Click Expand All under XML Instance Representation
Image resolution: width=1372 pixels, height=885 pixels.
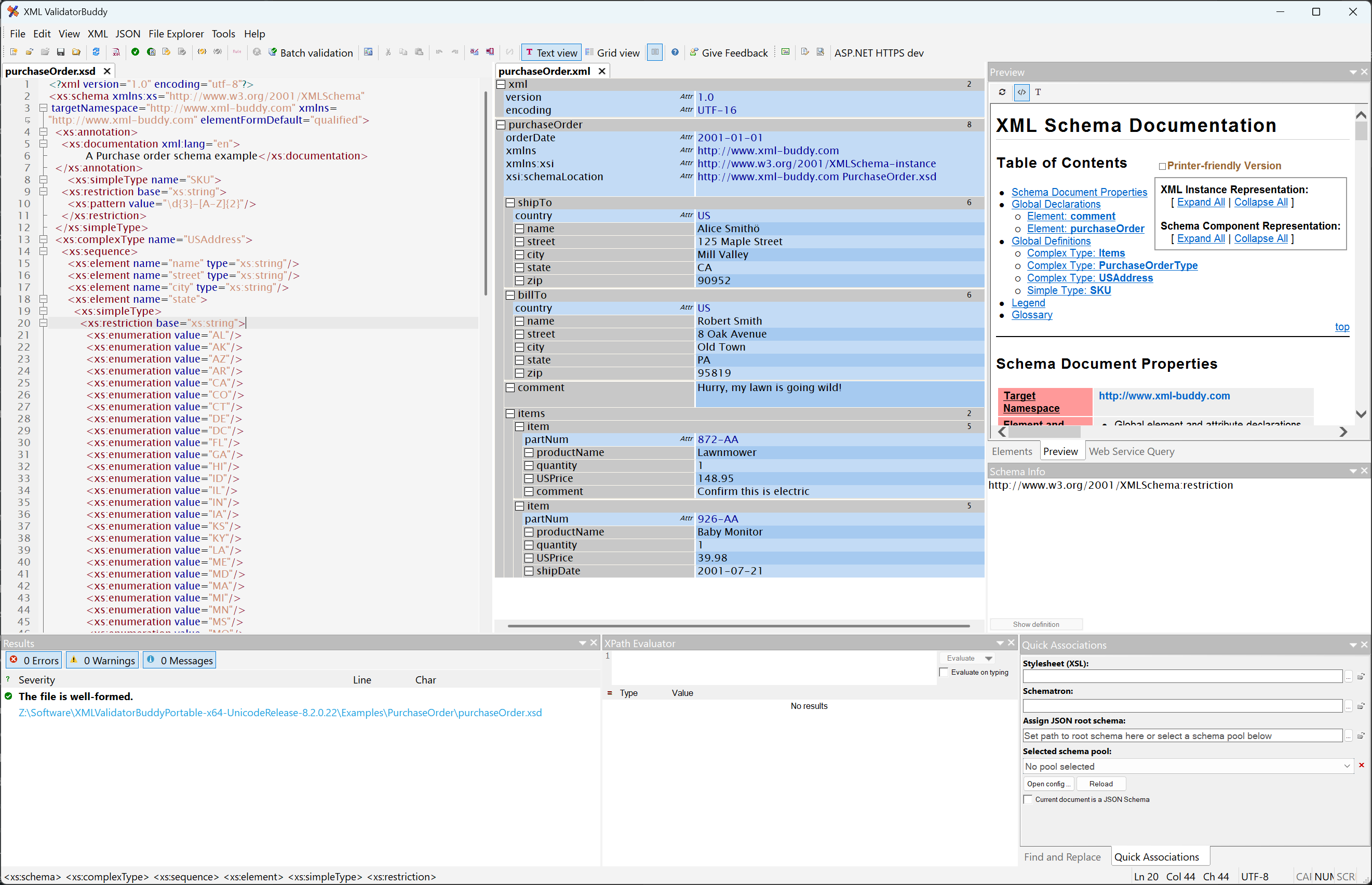1201,202
